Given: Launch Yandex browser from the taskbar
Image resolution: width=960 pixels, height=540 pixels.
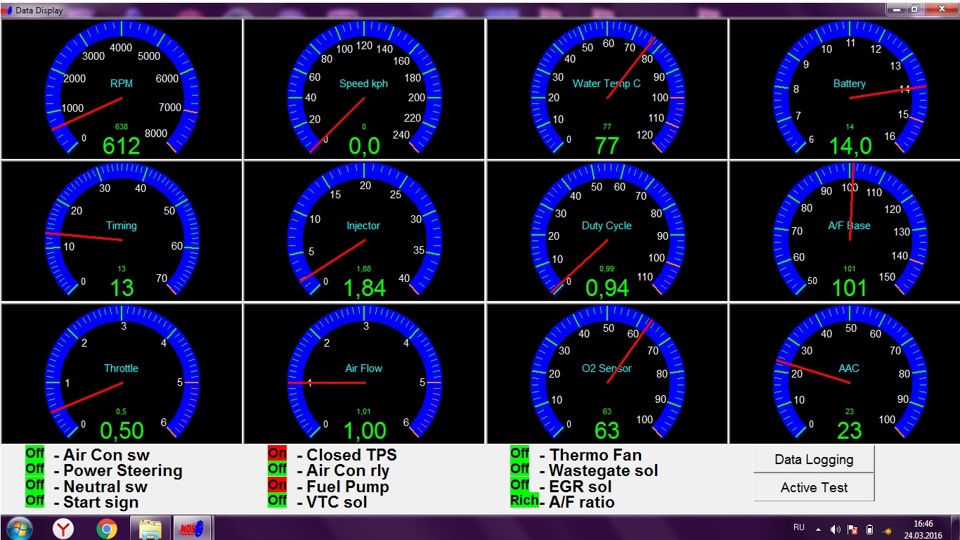Looking at the screenshot, I should tap(63, 528).
